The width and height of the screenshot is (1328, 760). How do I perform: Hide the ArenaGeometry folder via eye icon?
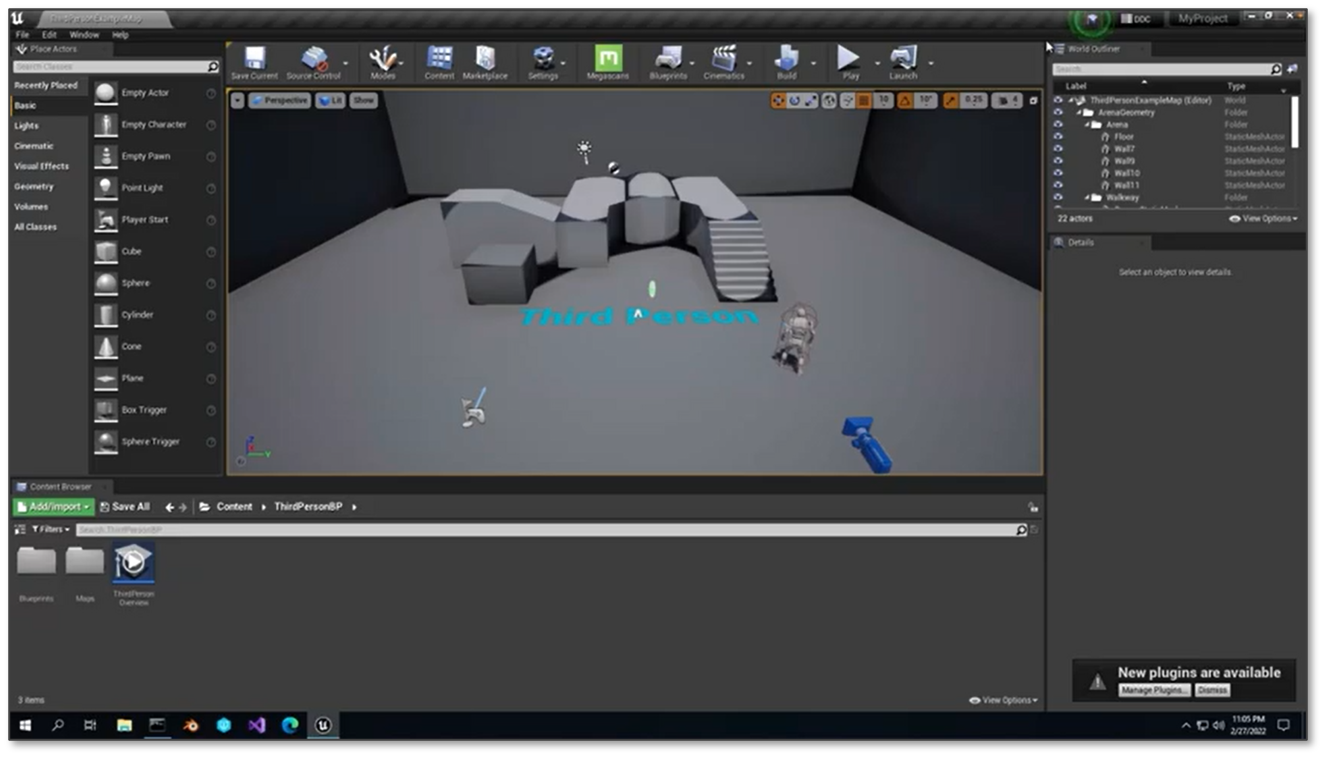[1058, 112]
